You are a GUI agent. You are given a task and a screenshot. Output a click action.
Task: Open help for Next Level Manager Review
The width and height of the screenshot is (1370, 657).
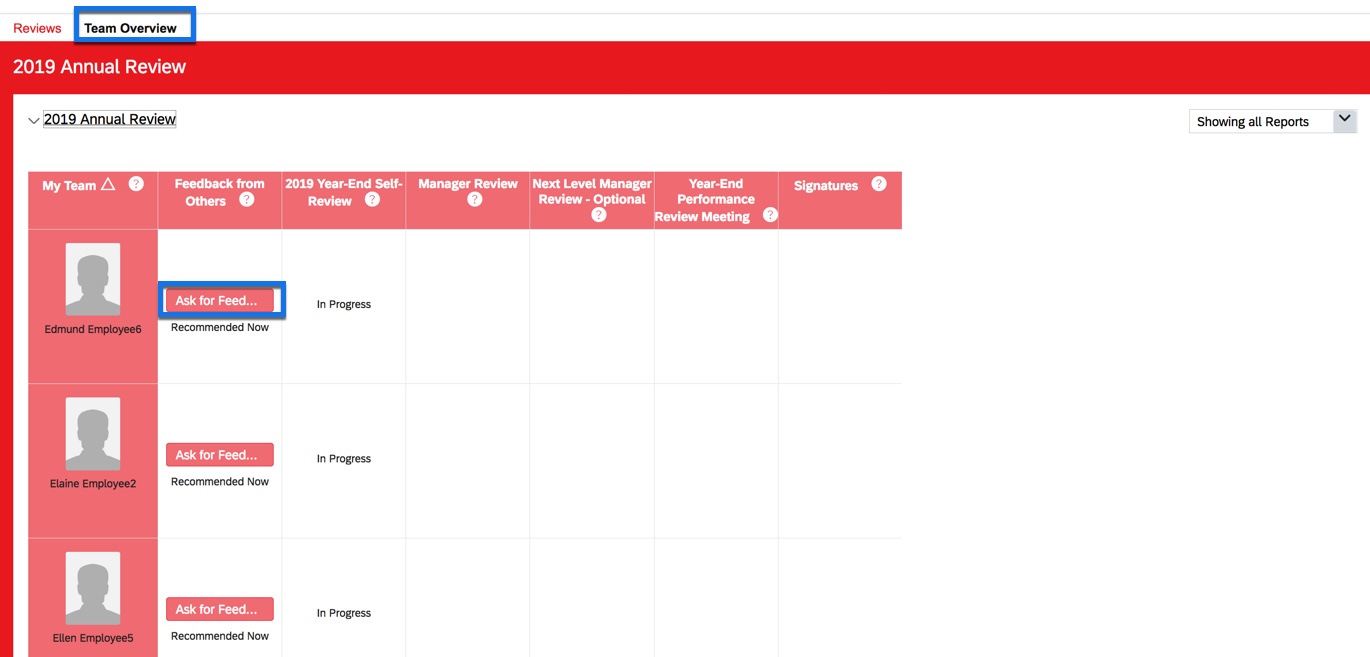point(598,215)
